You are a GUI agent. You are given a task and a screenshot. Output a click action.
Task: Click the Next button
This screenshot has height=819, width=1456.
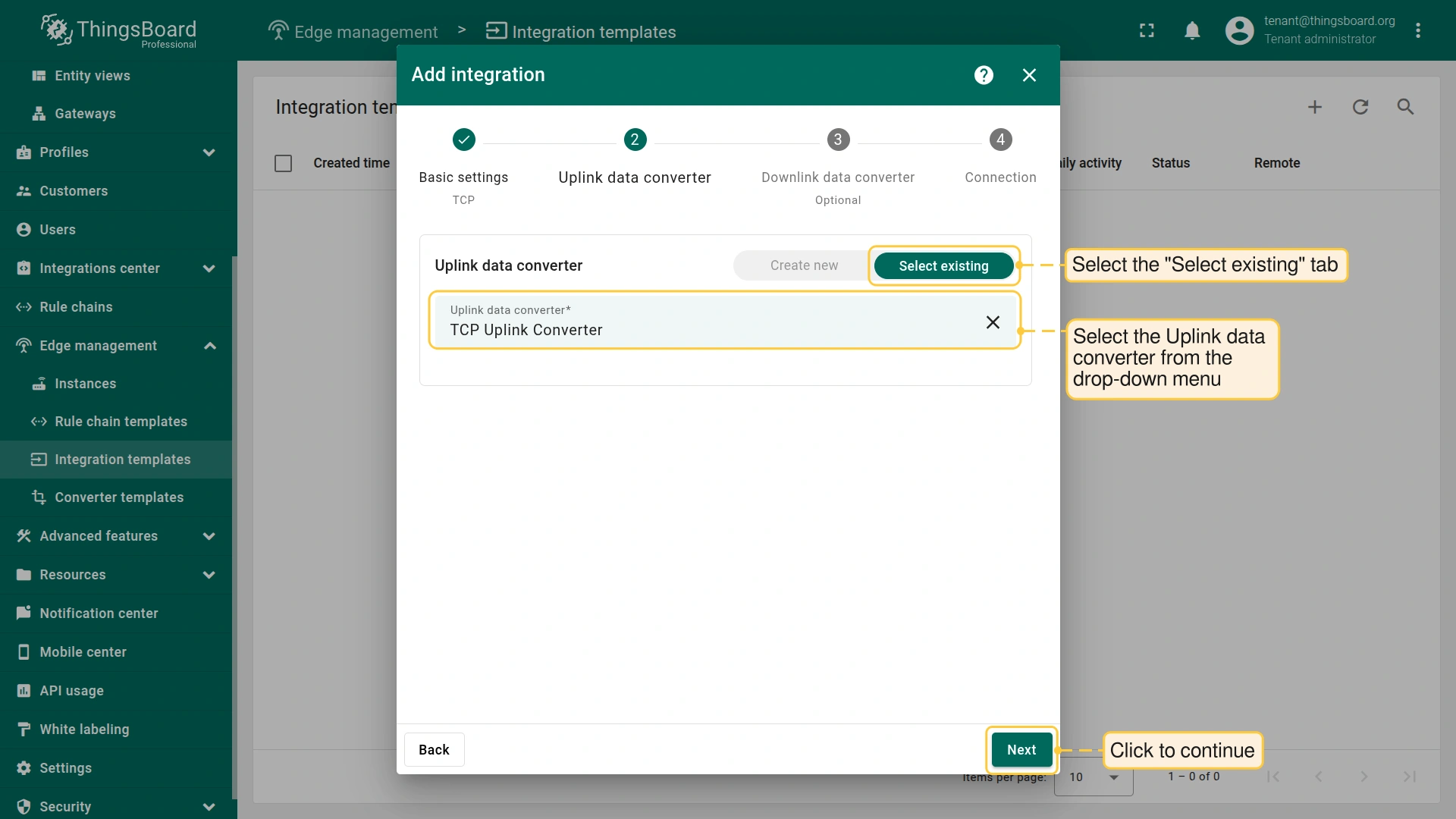click(x=1021, y=749)
